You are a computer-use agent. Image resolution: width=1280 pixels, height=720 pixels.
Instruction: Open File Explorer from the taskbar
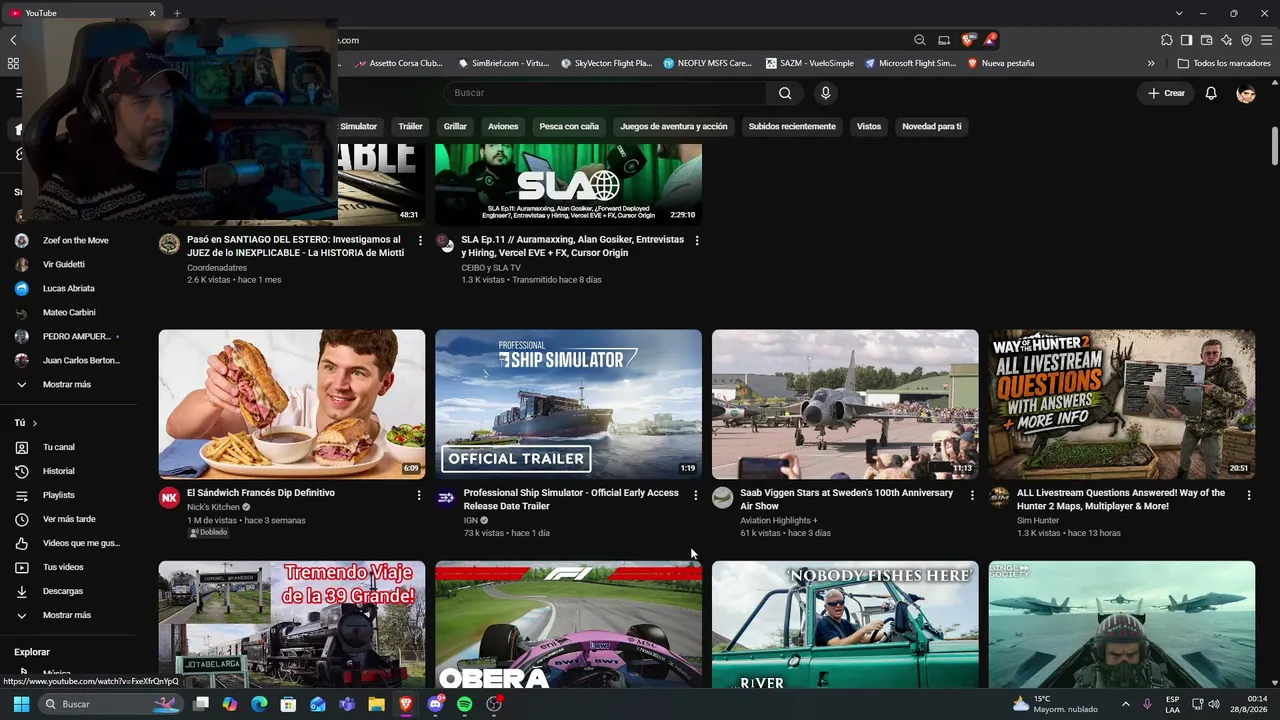pos(377,704)
